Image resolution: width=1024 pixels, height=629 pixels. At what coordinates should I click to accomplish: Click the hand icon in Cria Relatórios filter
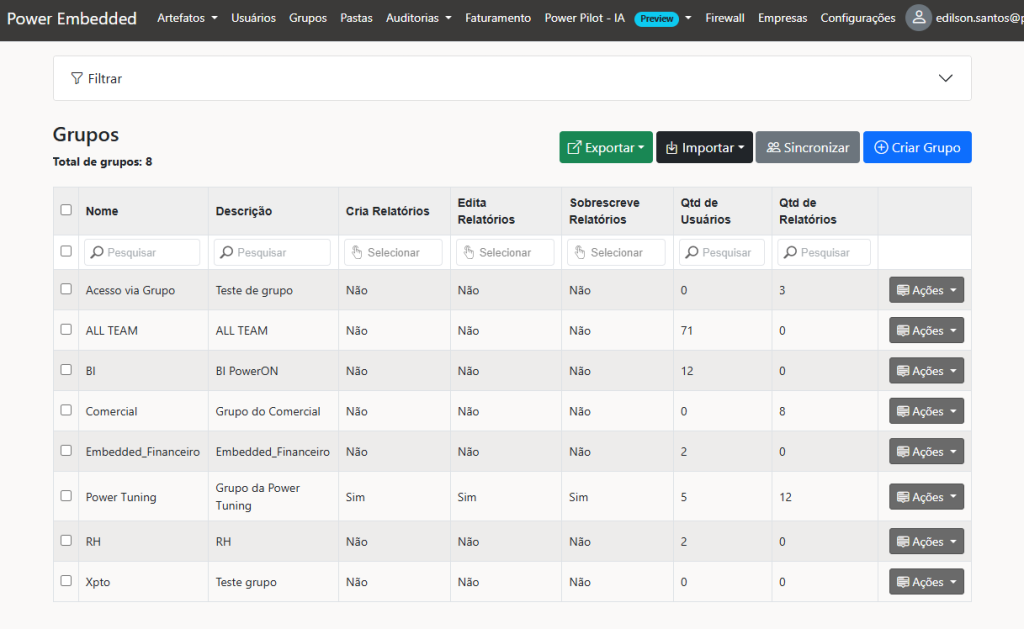click(x=357, y=253)
